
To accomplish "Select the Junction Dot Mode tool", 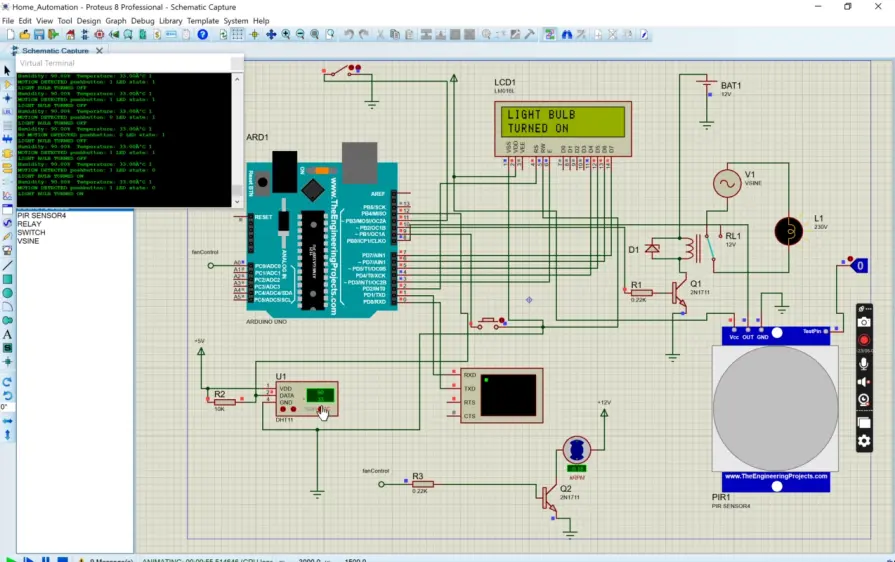I will point(7,98).
